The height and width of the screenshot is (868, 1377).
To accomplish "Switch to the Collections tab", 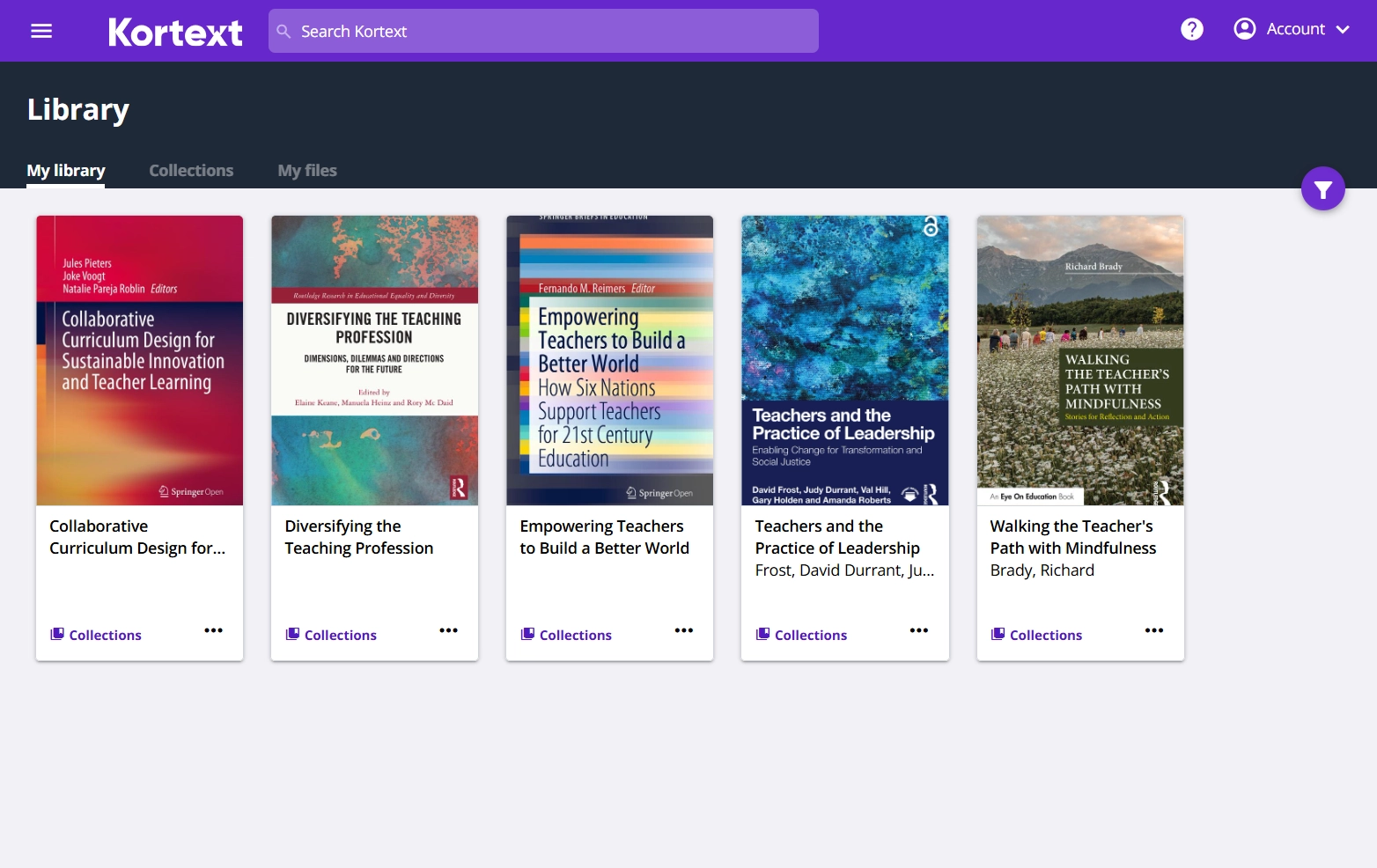I will click(191, 170).
